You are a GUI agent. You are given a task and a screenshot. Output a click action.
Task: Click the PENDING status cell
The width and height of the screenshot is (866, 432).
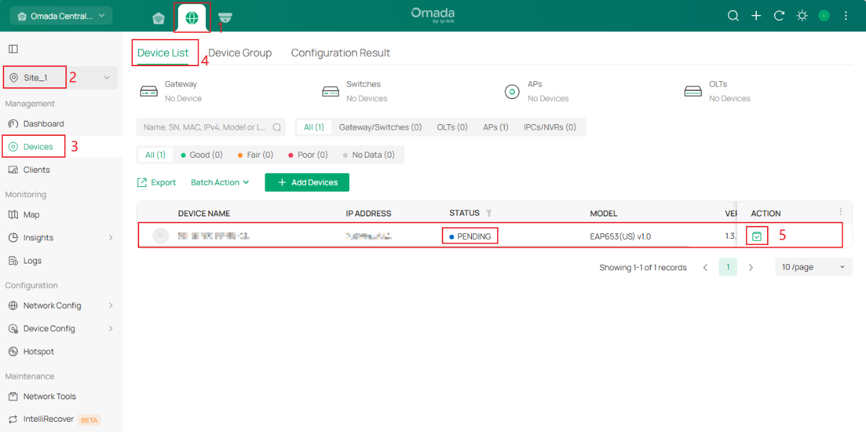pos(470,236)
